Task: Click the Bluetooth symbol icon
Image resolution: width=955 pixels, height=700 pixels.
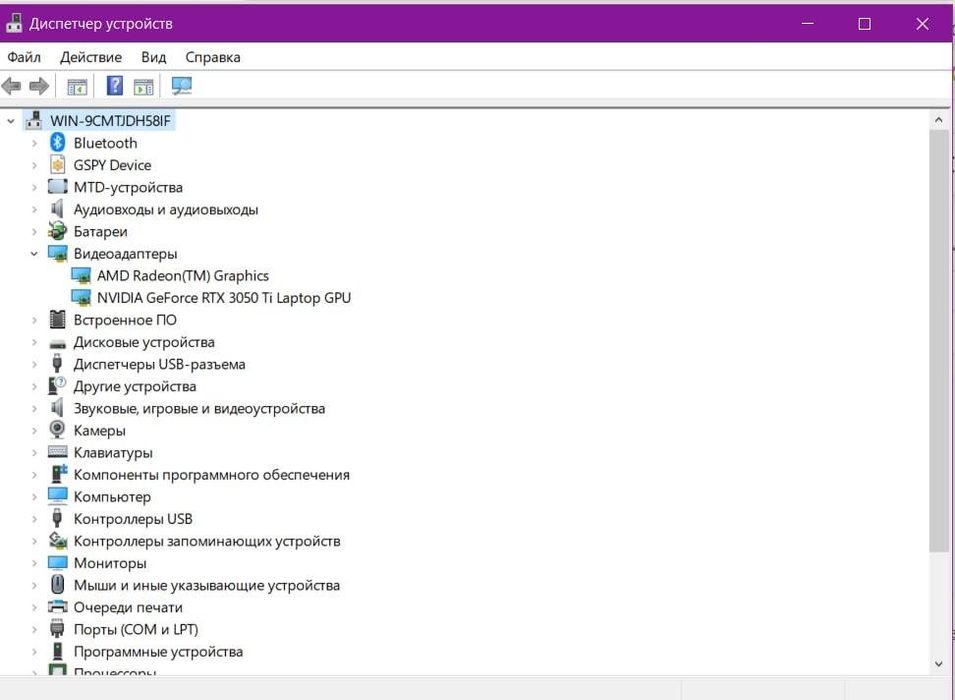Action: point(57,143)
